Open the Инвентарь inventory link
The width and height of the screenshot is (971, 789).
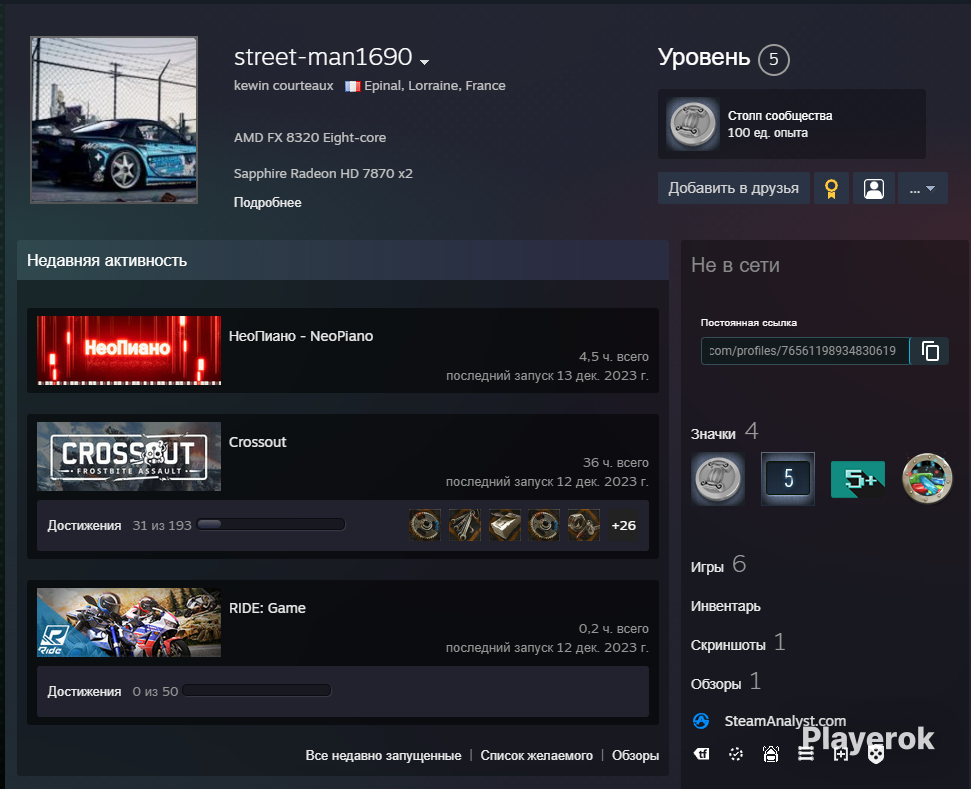pyautogui.click(x=726, y=606)
